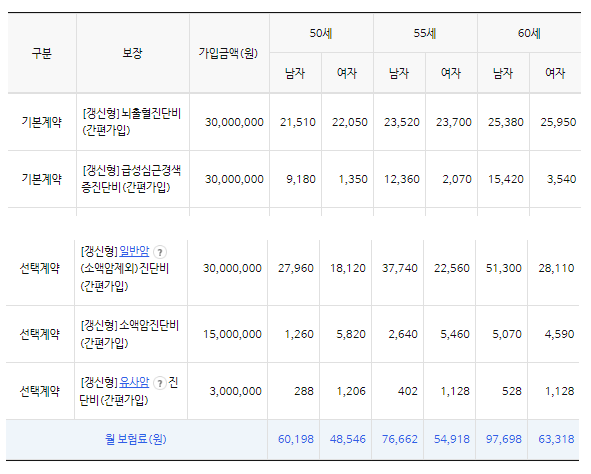Image resolution: width=591 pixels, height=474 pixels.
Task: Click the 25,950 premium value
Action: coord(558,122)
